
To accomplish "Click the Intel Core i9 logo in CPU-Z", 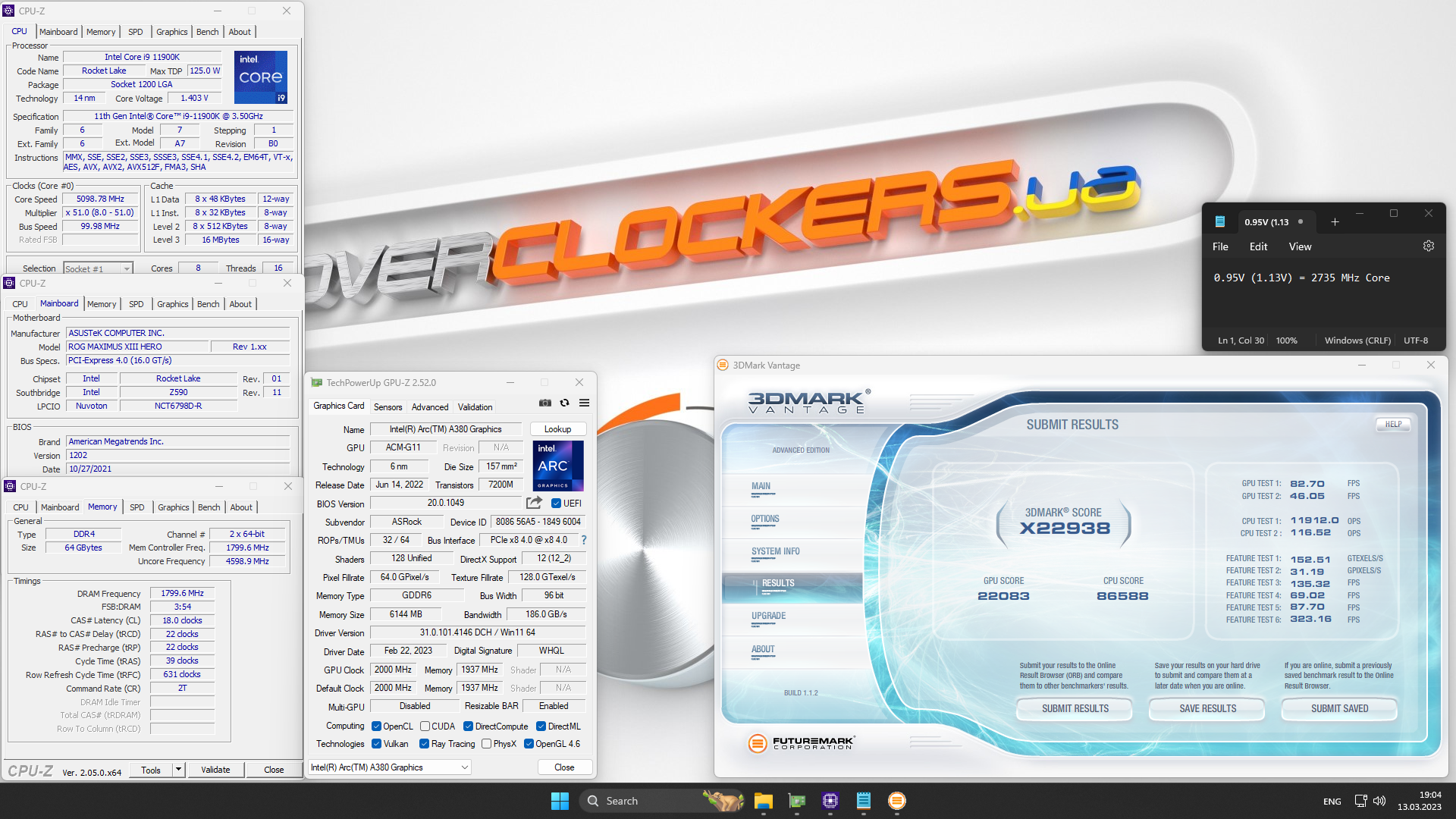I will 260,77.
